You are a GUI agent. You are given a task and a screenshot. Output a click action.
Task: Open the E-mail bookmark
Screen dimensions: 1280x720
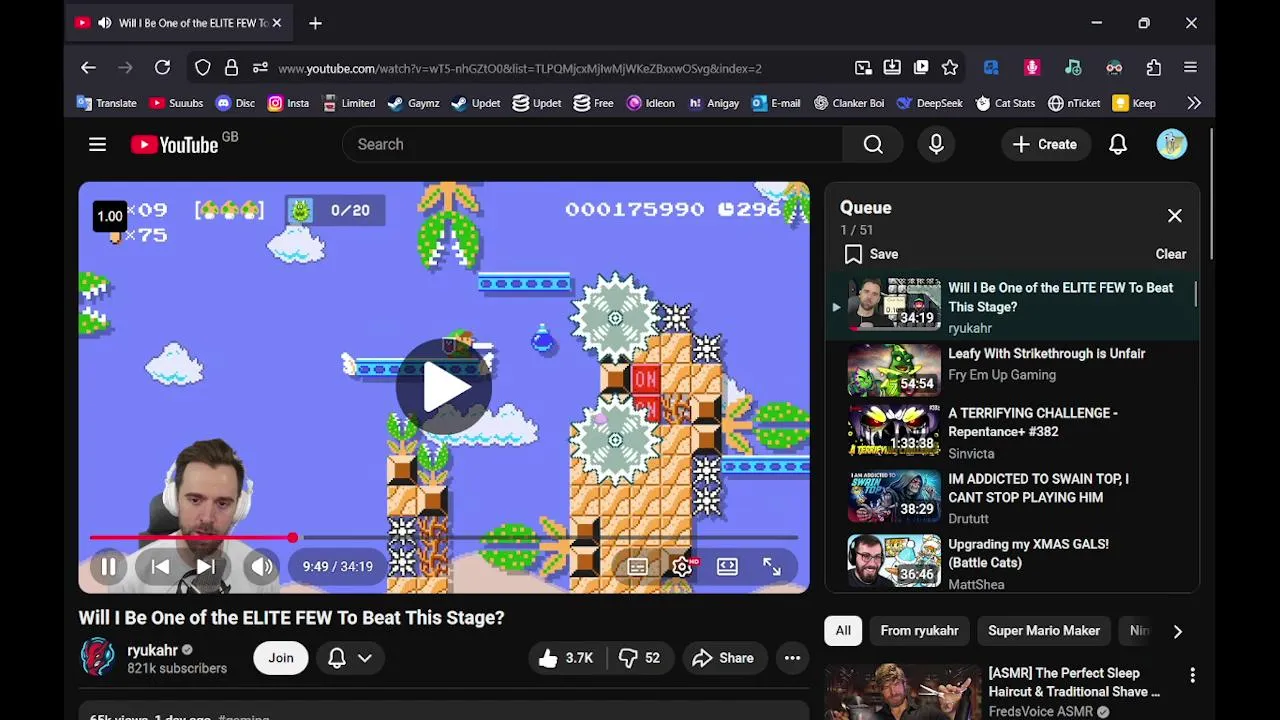click(x=776, y=103)
